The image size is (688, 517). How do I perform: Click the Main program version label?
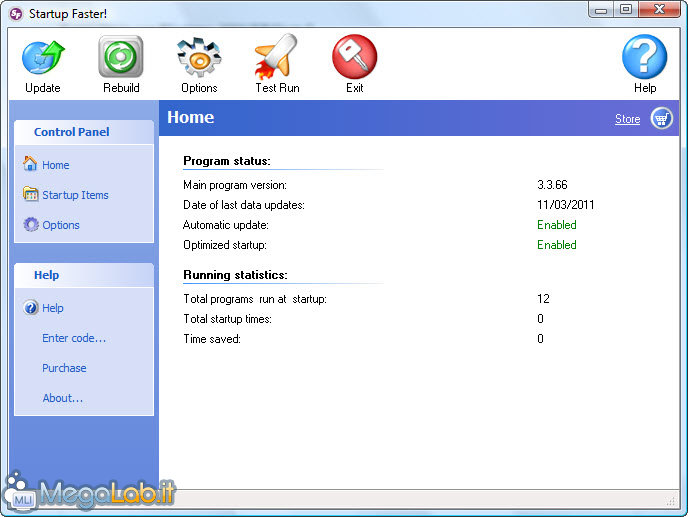(235, 185)
